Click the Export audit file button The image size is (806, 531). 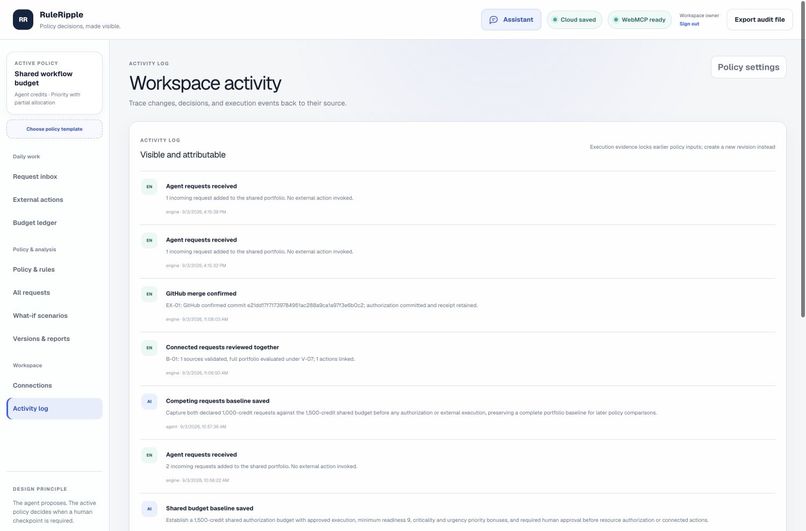759,20
